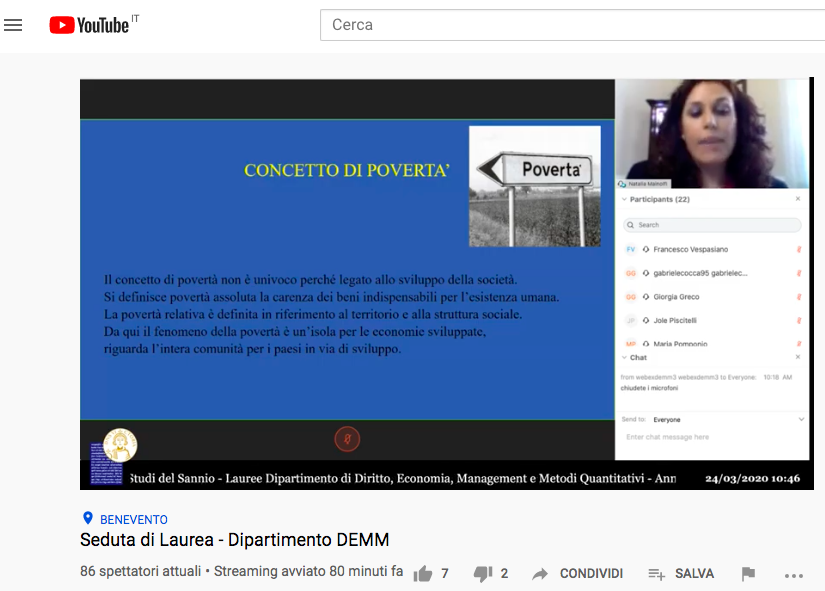Collapse the Chat panel section
Image resolution: width=825 pixels, height=591 pixels.
point(624,357)
